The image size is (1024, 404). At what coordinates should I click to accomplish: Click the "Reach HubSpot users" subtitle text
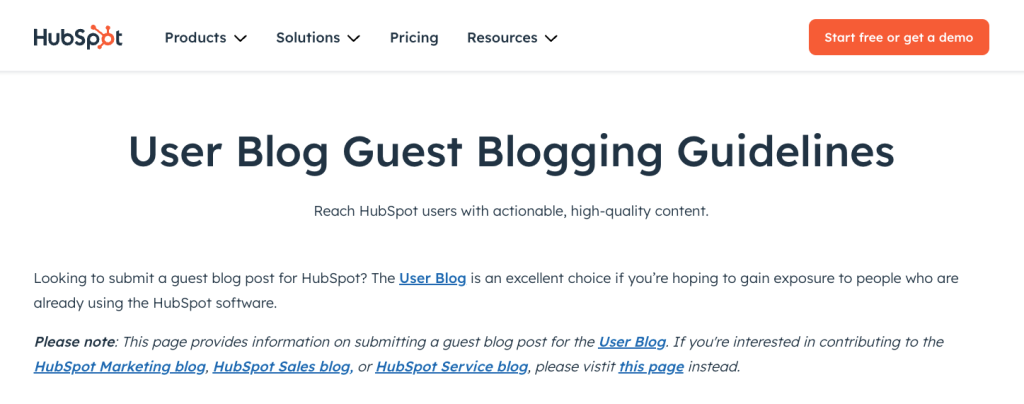pos(511,211)
